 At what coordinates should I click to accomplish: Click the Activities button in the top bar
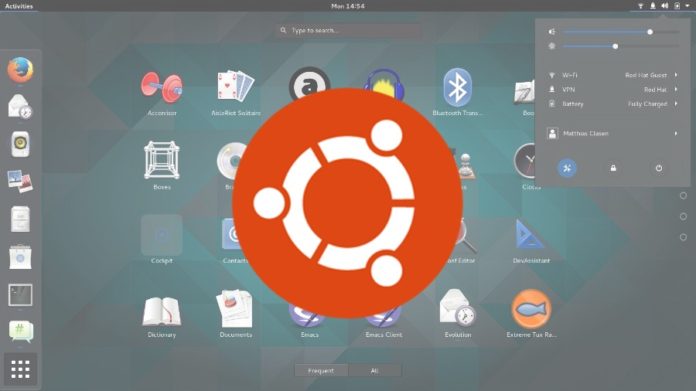pos(19,6)
